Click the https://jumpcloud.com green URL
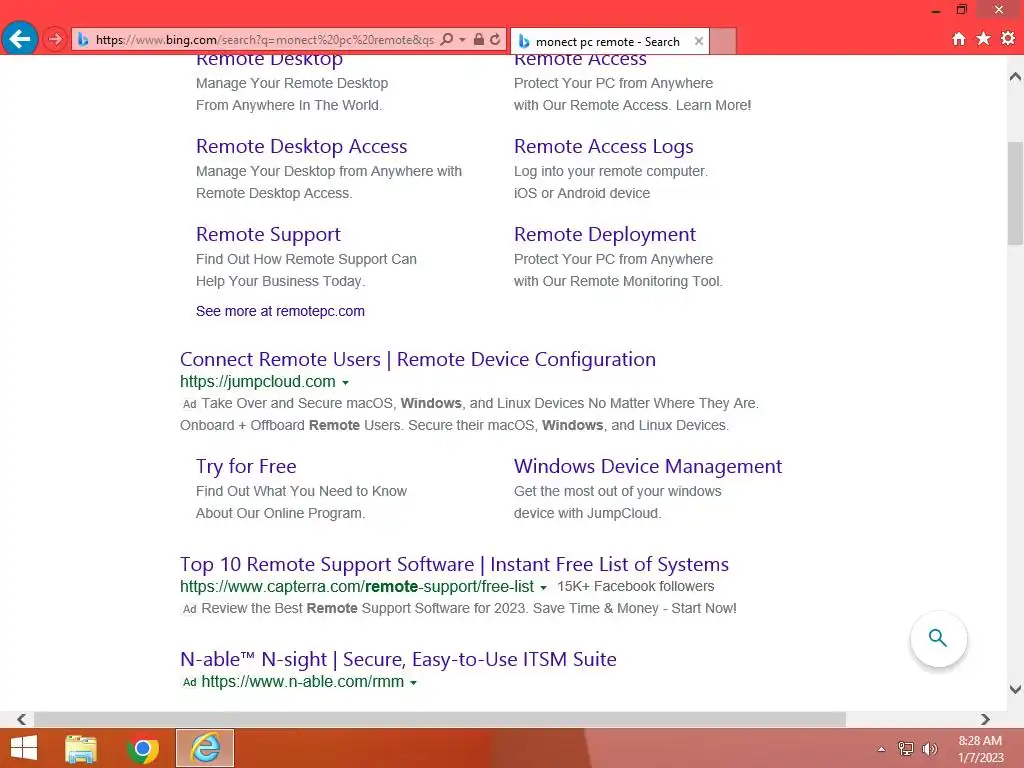1024x768 pixels. [258, 381]
